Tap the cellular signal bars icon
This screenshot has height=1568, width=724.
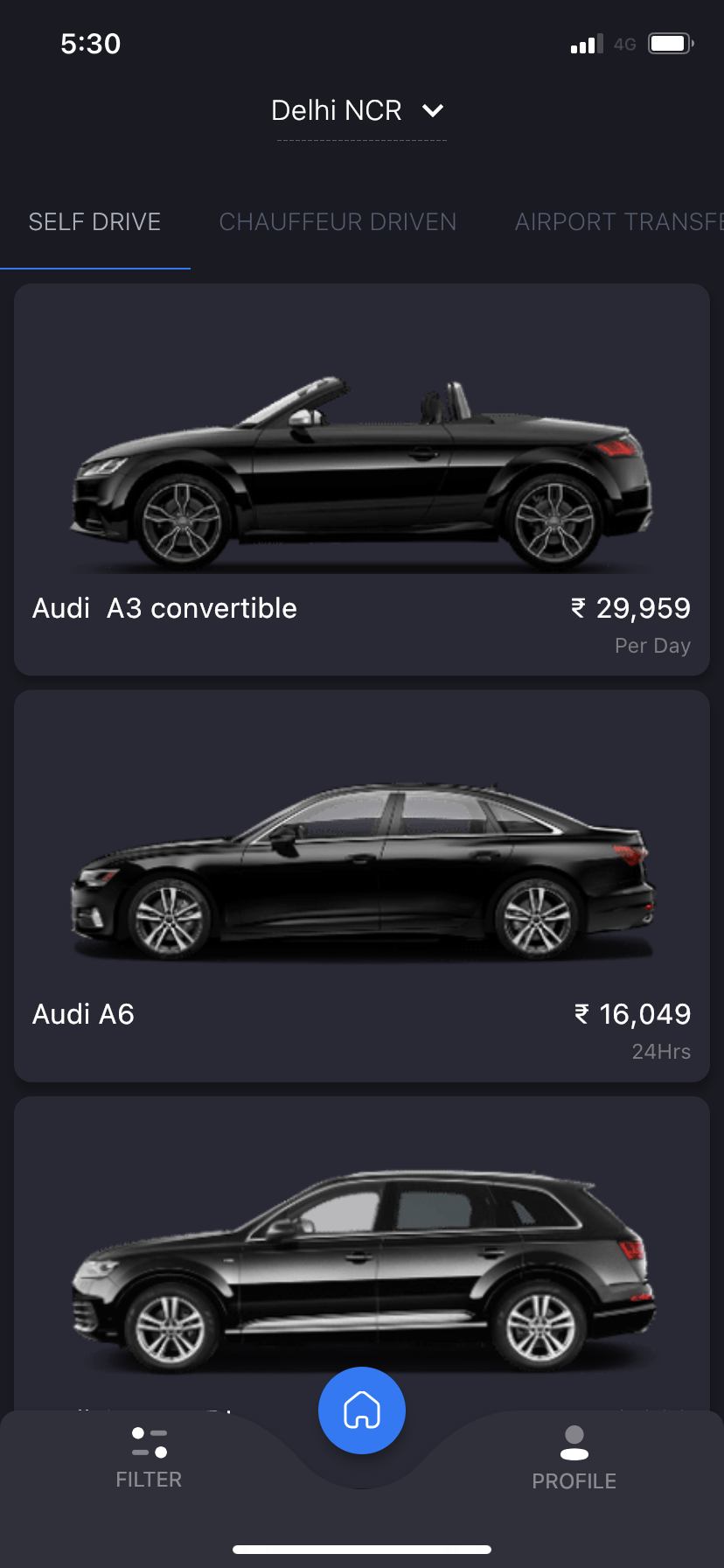(x=587, y=44)
